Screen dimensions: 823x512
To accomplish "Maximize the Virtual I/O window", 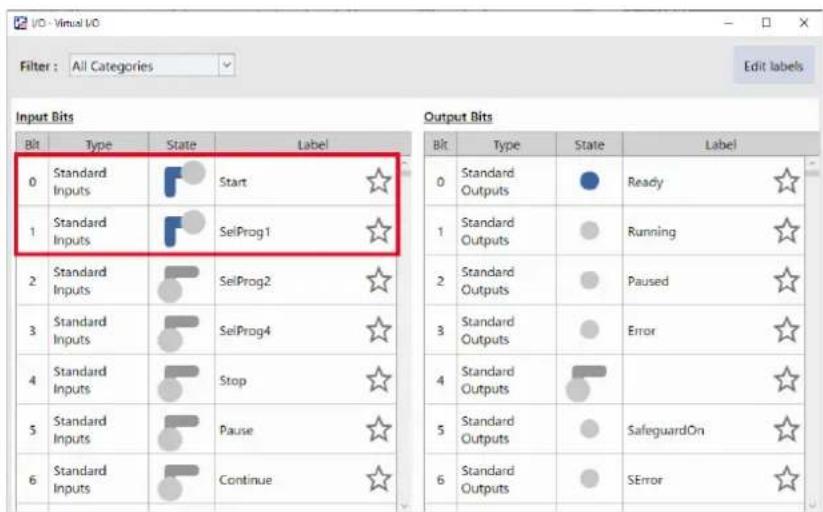I will (x=766, y=23).
